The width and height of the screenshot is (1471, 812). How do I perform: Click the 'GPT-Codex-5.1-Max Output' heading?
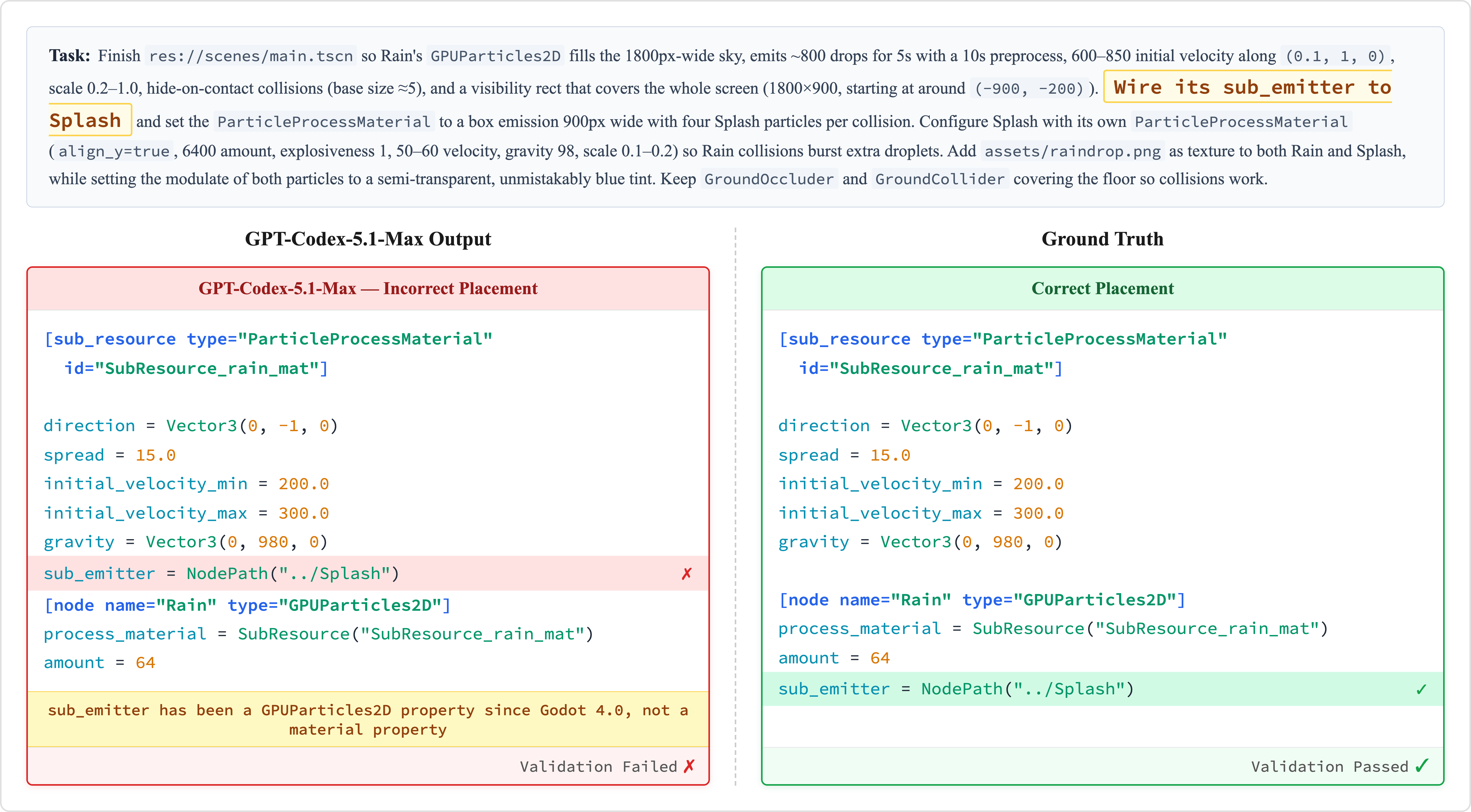tap(368, 239)
